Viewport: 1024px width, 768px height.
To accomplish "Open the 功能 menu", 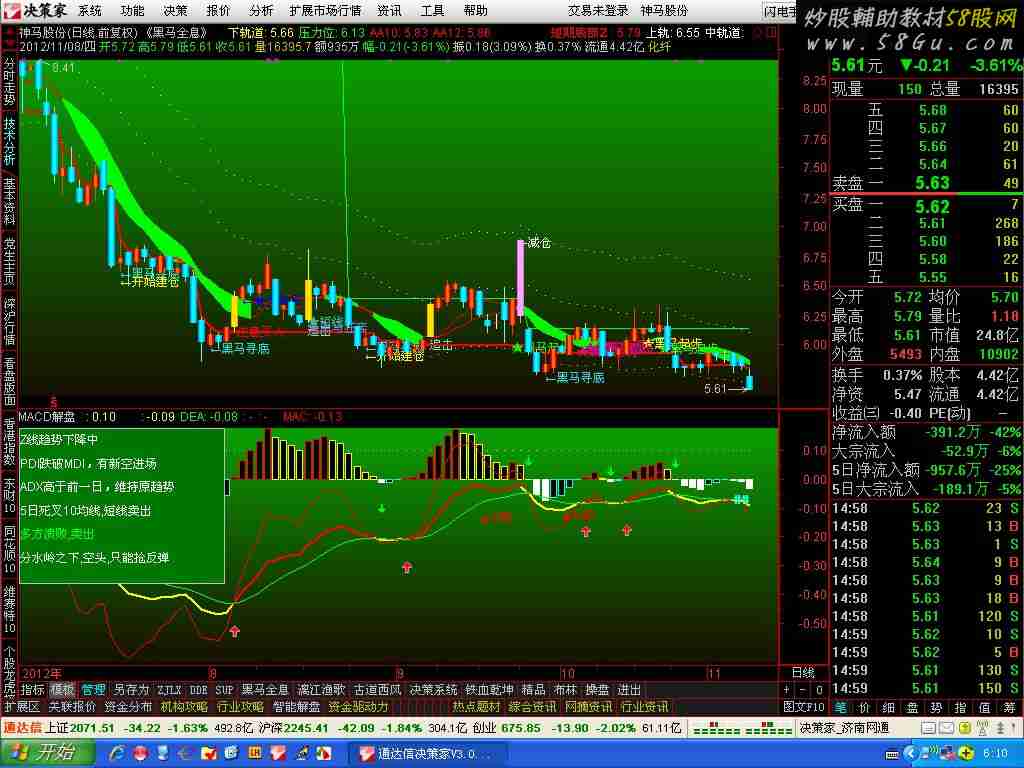I will (x=133, y=10).
